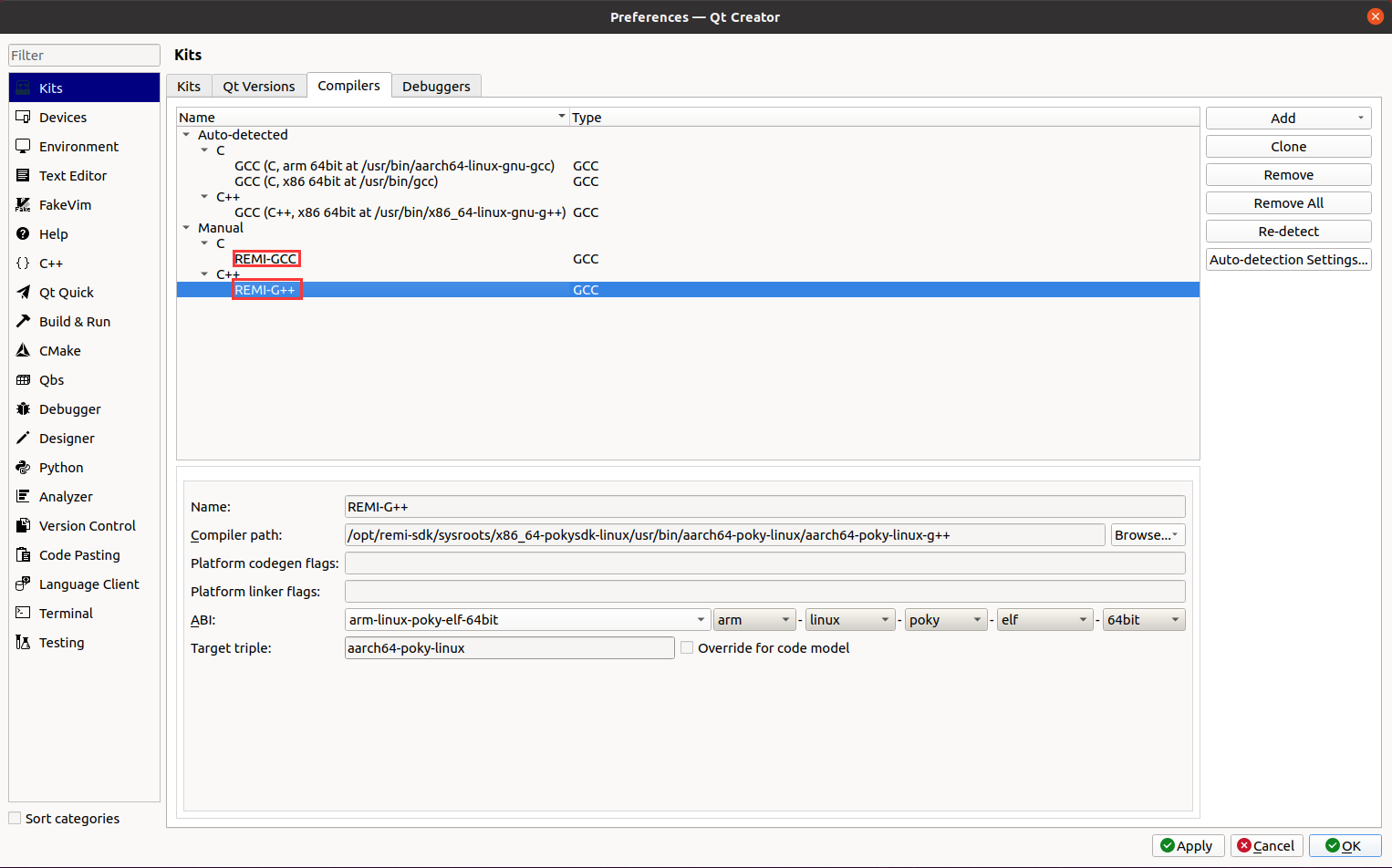Image resolution: width=1392 pixels, height=868 pixels.
Task: Click the Target triple field
Action: coord(510,648)
